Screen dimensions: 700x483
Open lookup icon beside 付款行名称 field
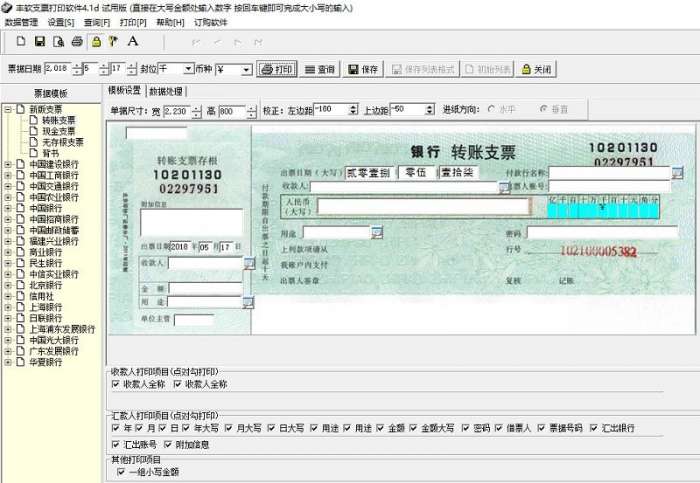[677, 173]
